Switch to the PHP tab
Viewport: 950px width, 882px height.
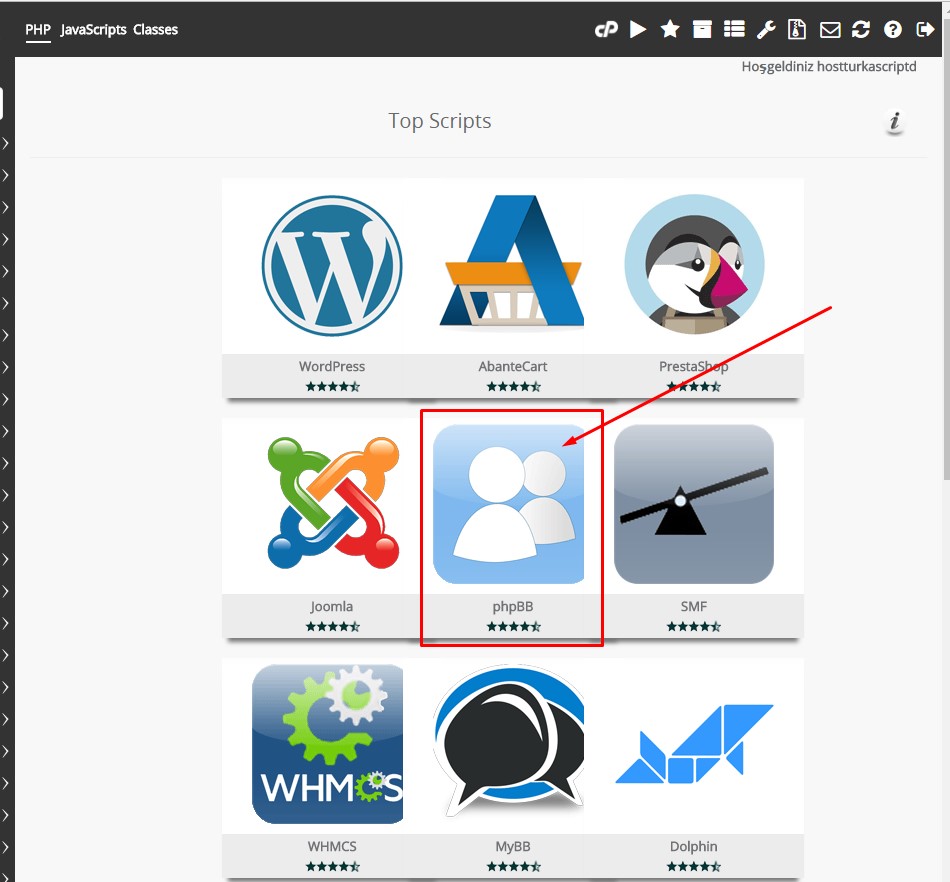click(x=38, y=30)
